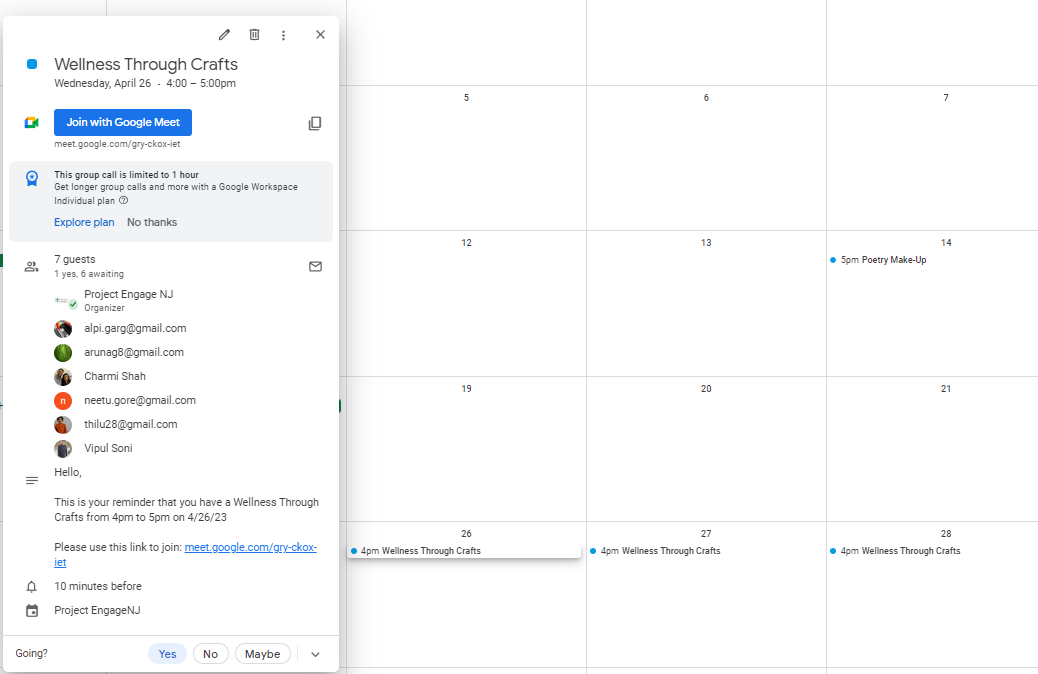The width and height of the screenshot is (1038, 674).
Task: Select day 19 in the calendar
Action: tap(467, 389)
